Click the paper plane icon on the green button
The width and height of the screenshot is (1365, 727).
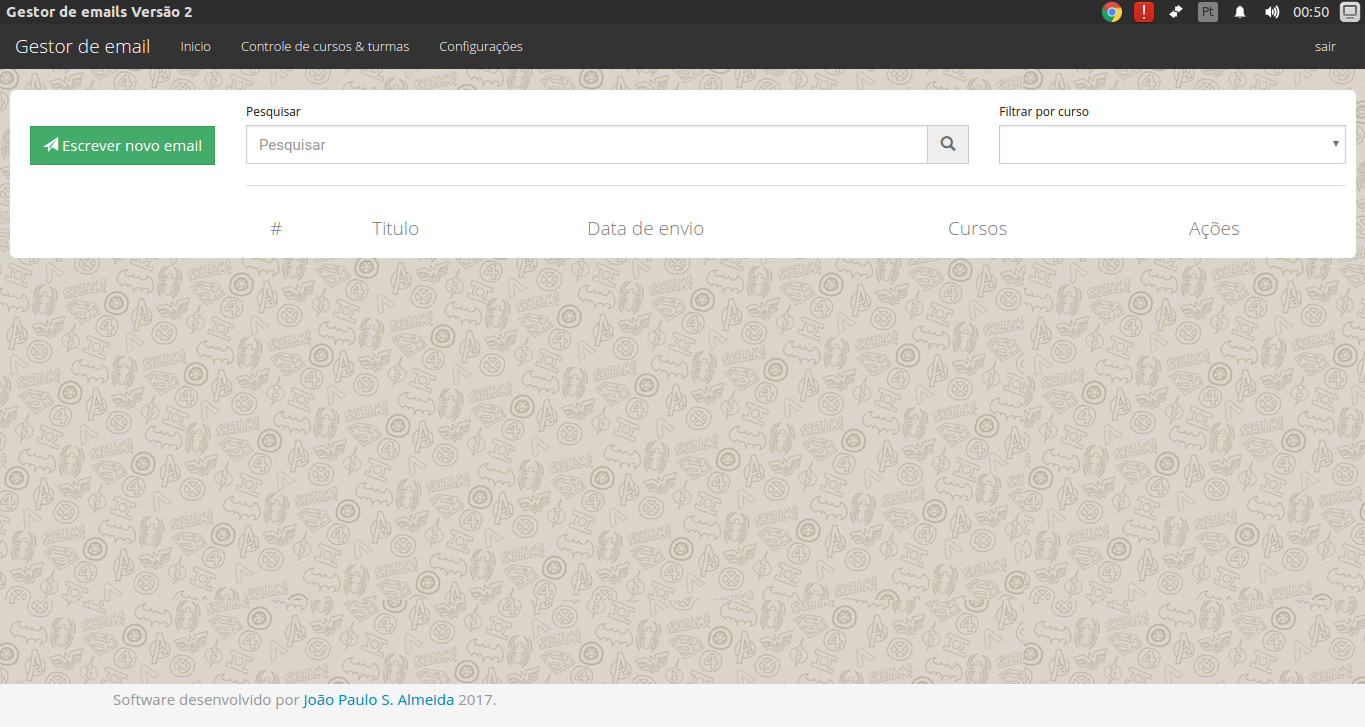pos(50,145)
